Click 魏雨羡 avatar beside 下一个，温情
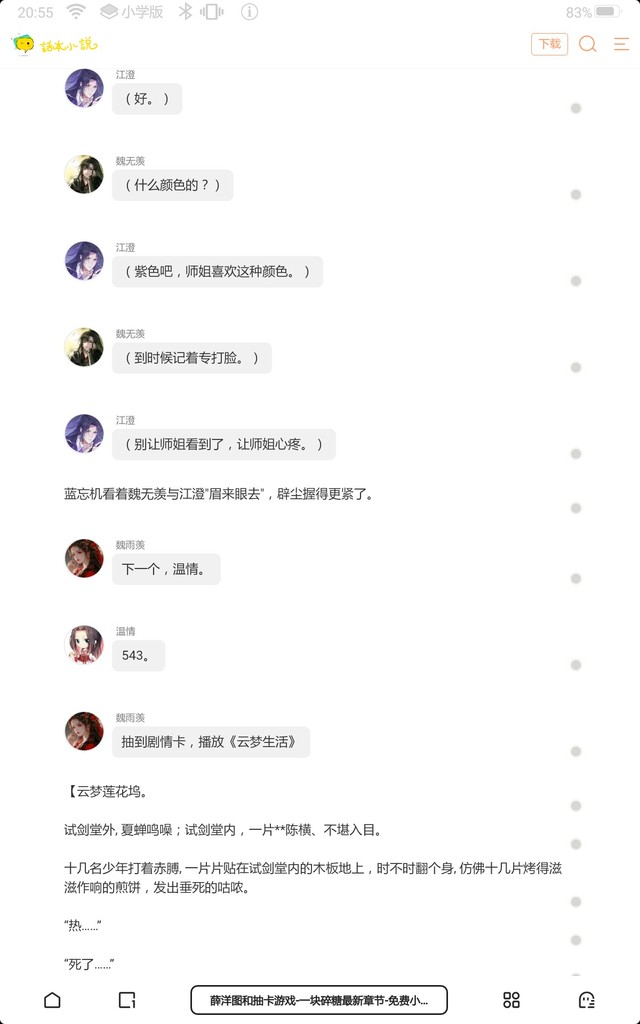Image resolution: width=640 pixels, height=1024 pixels. (84, 558)
